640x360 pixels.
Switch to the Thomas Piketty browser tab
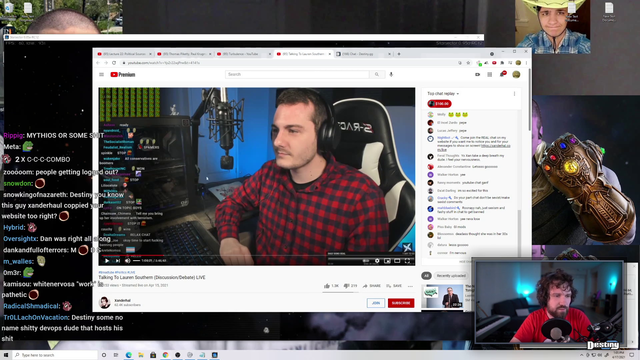[183, 54]
